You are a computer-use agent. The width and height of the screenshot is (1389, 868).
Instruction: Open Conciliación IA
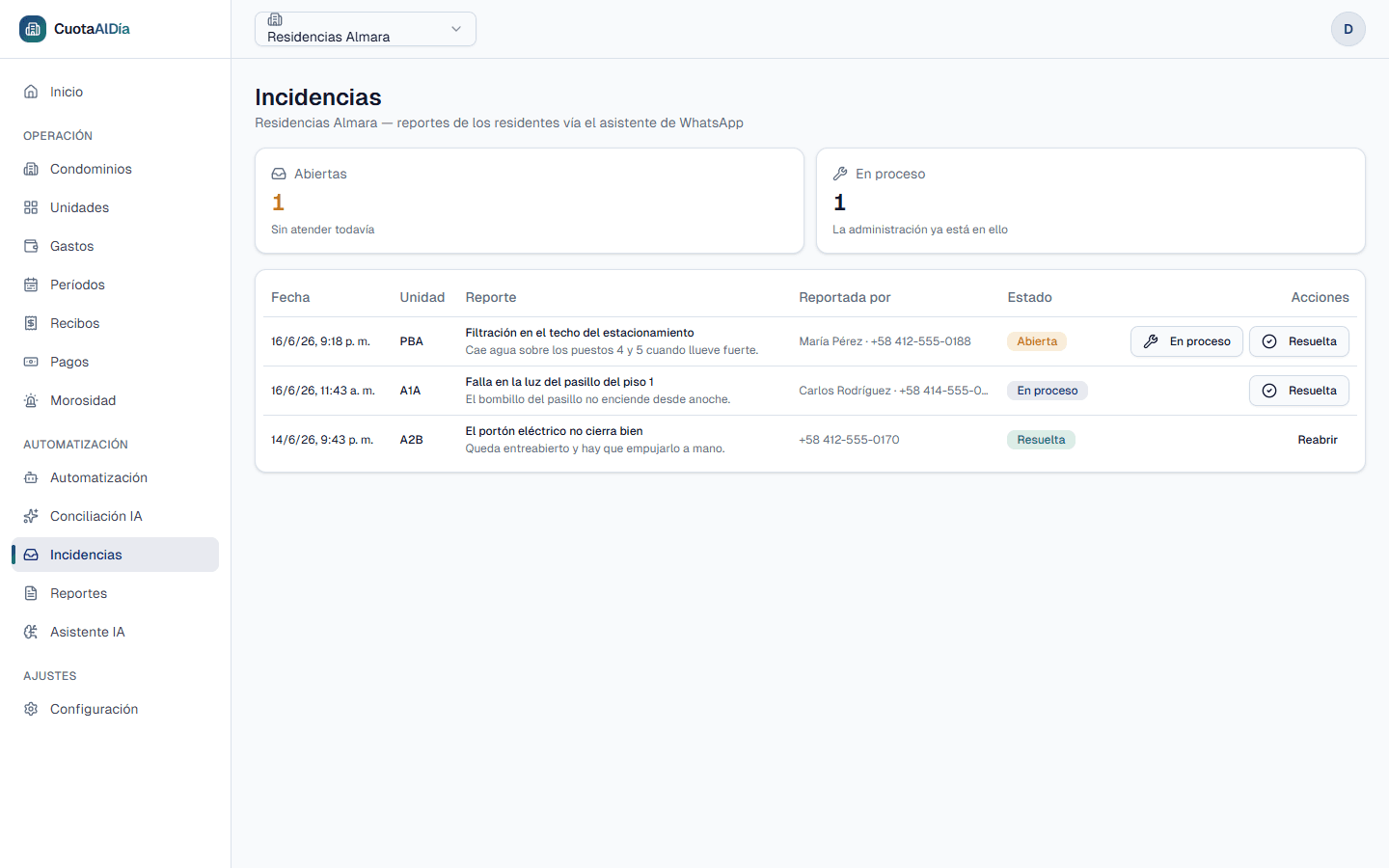tap(116, 516)
